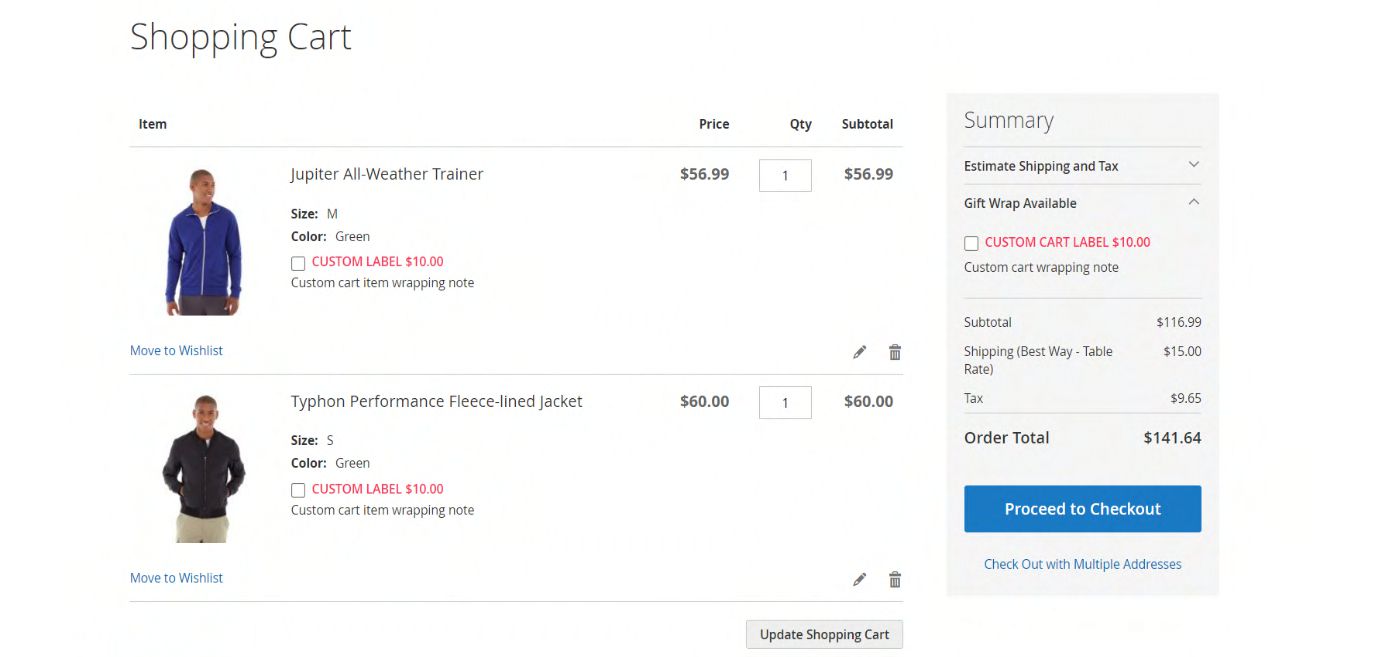Remove Typhon Fleece-lined Jacket with trash icon

pos(895,579)
